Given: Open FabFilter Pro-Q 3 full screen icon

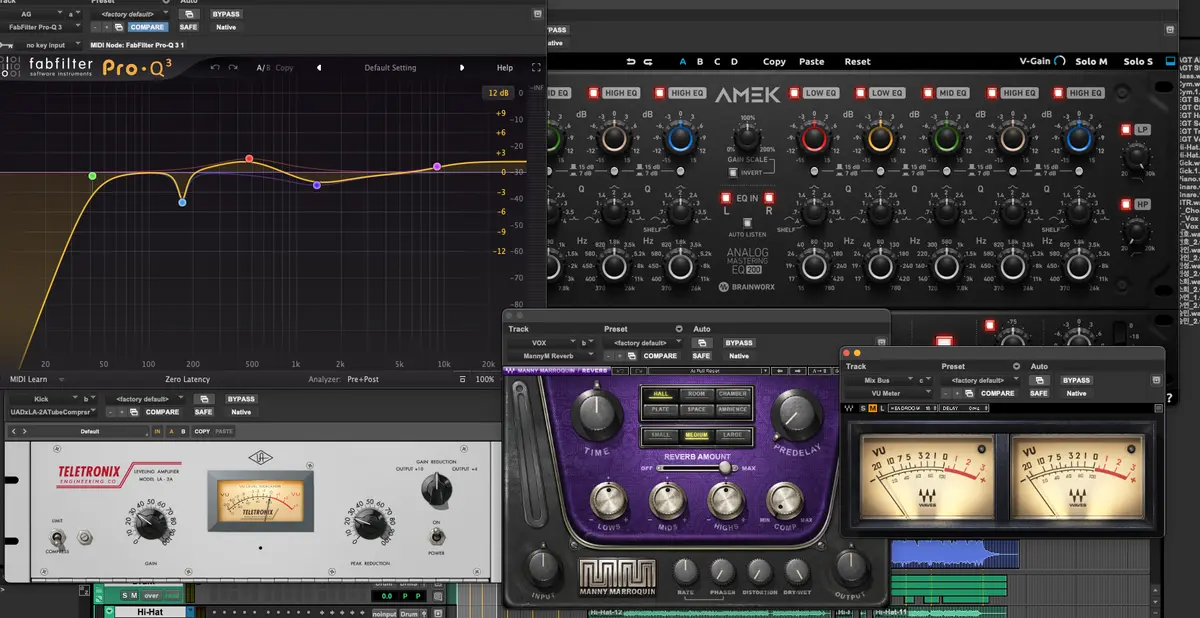Looking at the screenshot, I should click(x=537, y=68).
